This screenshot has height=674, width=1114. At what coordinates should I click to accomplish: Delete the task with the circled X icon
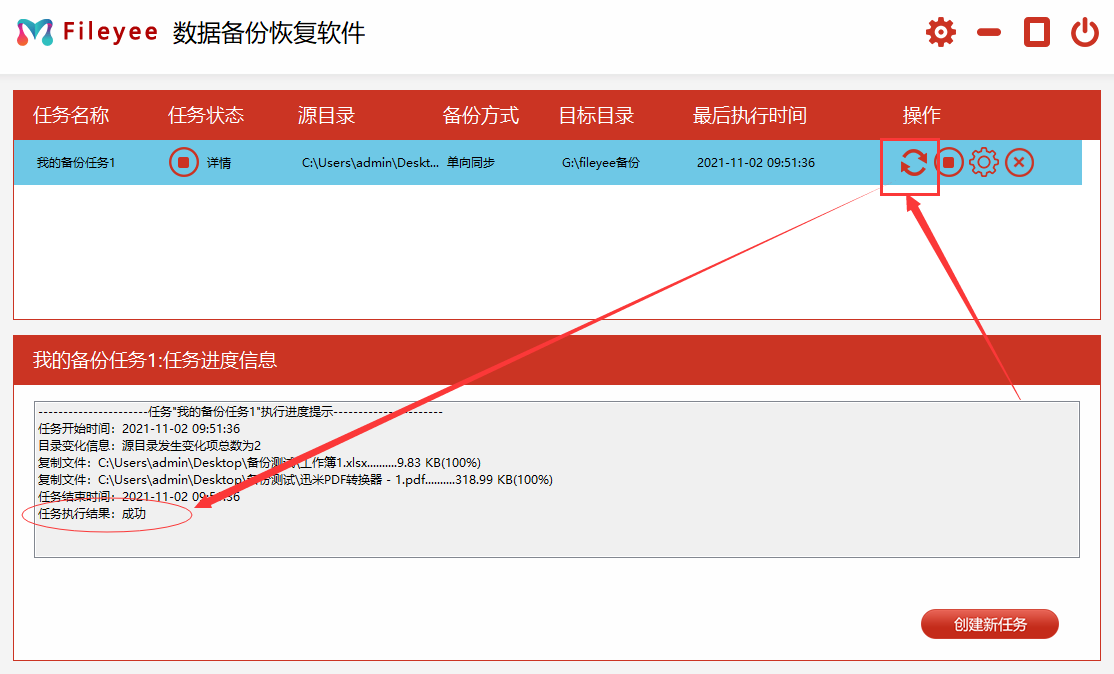pyautogui.click(x=1019, y=162)
